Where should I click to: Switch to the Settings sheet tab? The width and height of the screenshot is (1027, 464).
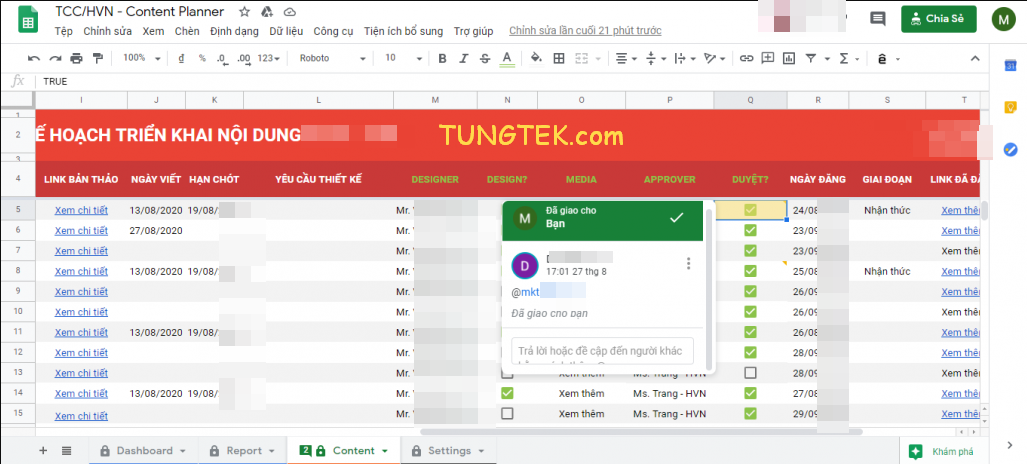[449, 451]
